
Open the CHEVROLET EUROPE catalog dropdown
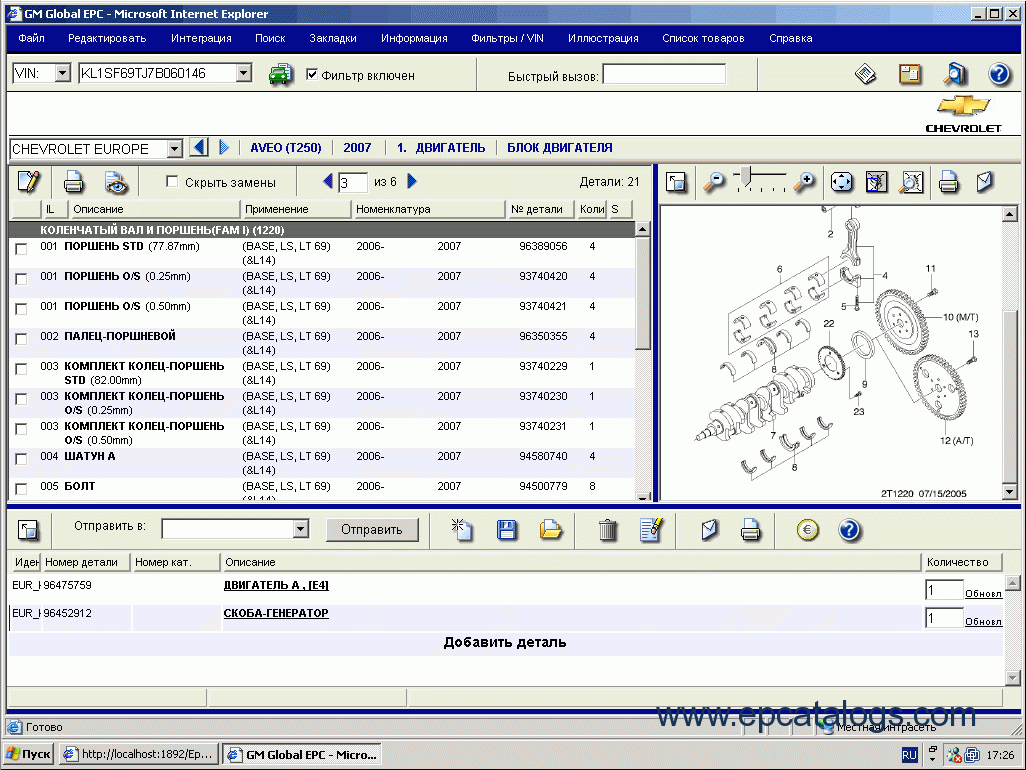pos(174,149)
